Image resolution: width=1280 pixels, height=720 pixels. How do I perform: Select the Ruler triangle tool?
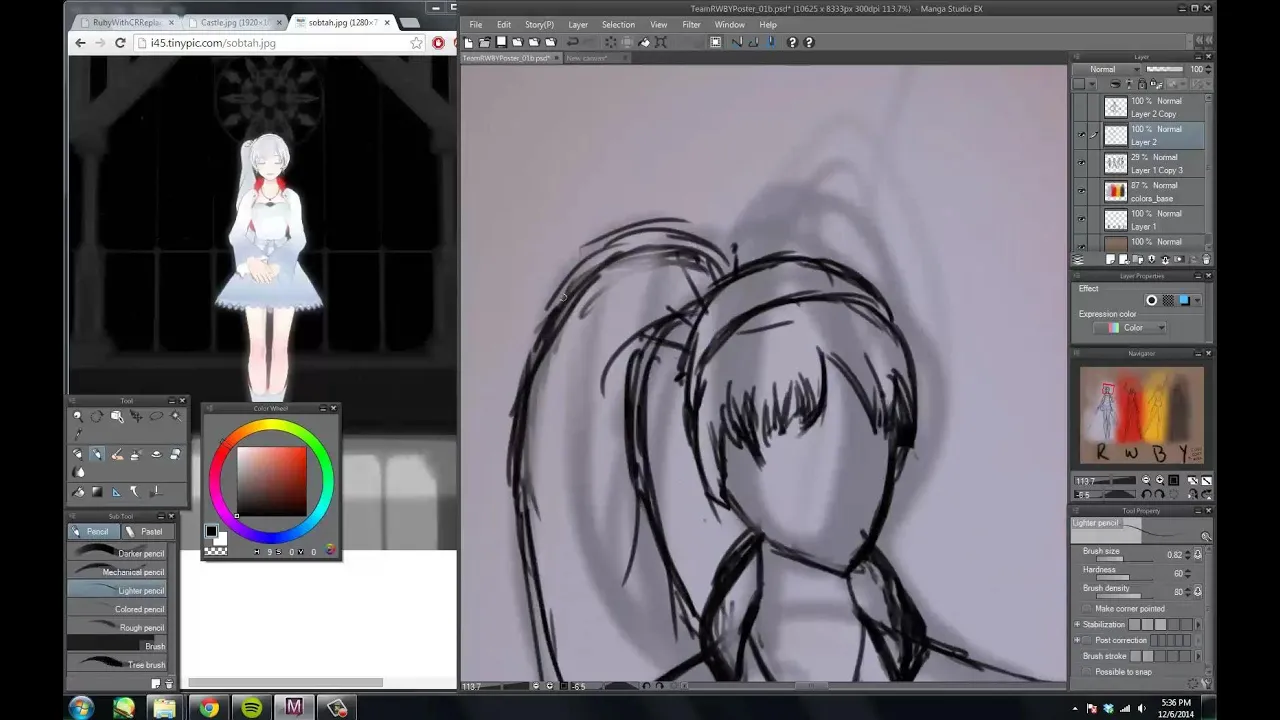[x=116, y=492]
